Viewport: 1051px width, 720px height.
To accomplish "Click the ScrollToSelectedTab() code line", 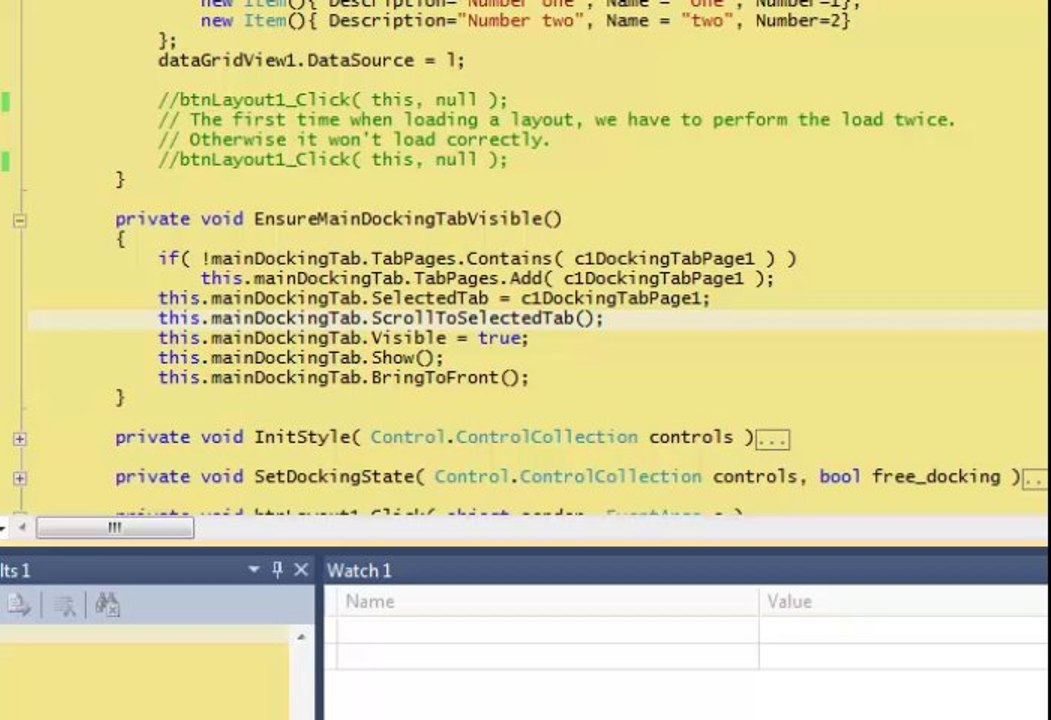I will (x=381, y=318).
